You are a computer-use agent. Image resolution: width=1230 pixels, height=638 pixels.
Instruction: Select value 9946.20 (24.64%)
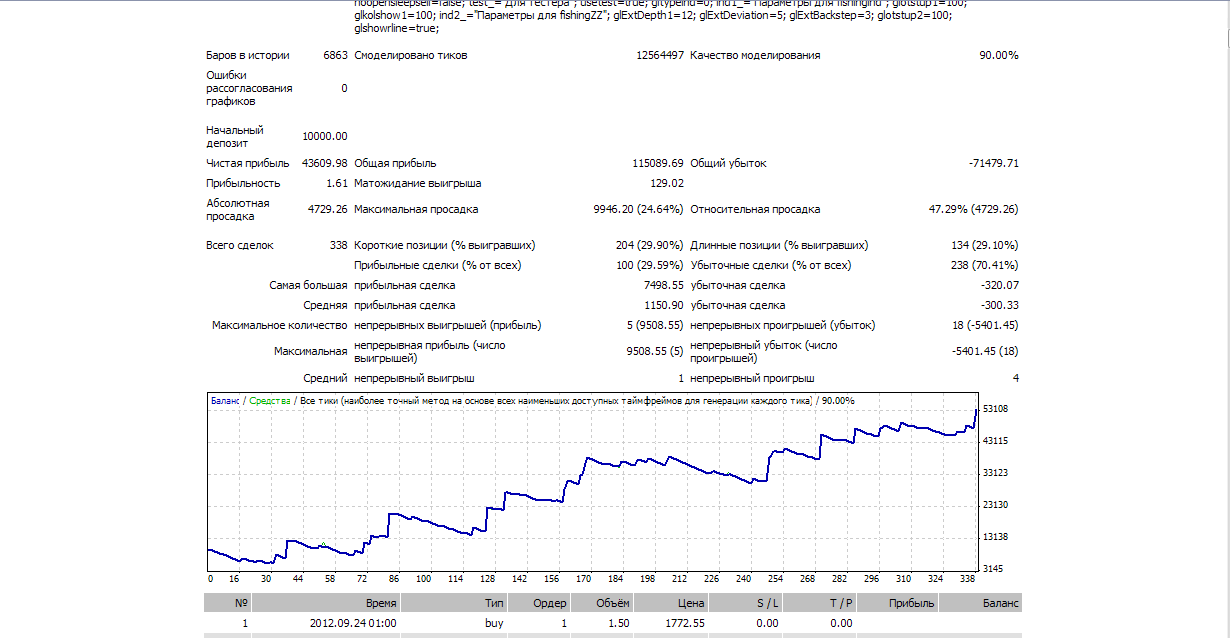(x=638, y=210)
